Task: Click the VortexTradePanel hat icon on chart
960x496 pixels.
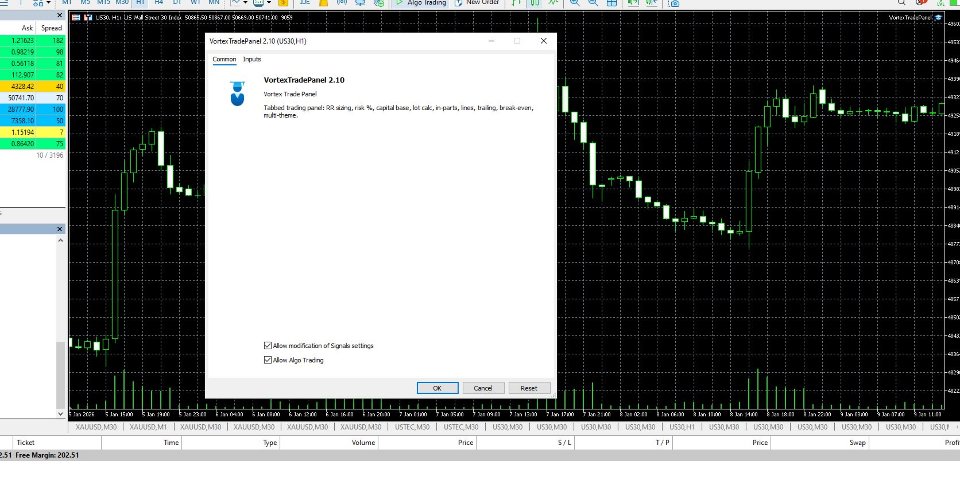Action: 937,17
